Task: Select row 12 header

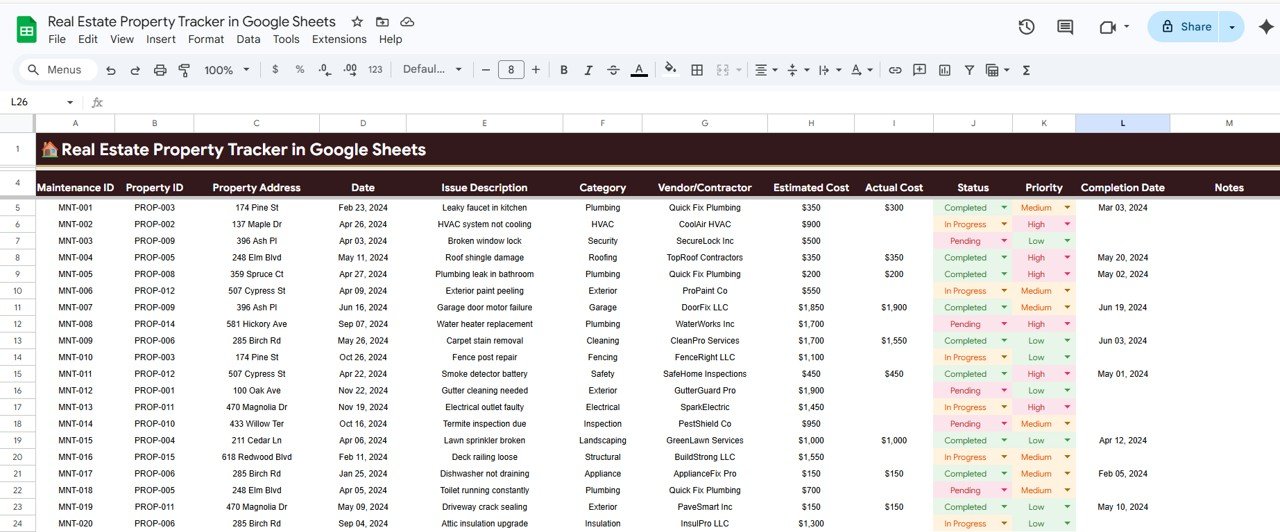Action: tap(17, 324)
